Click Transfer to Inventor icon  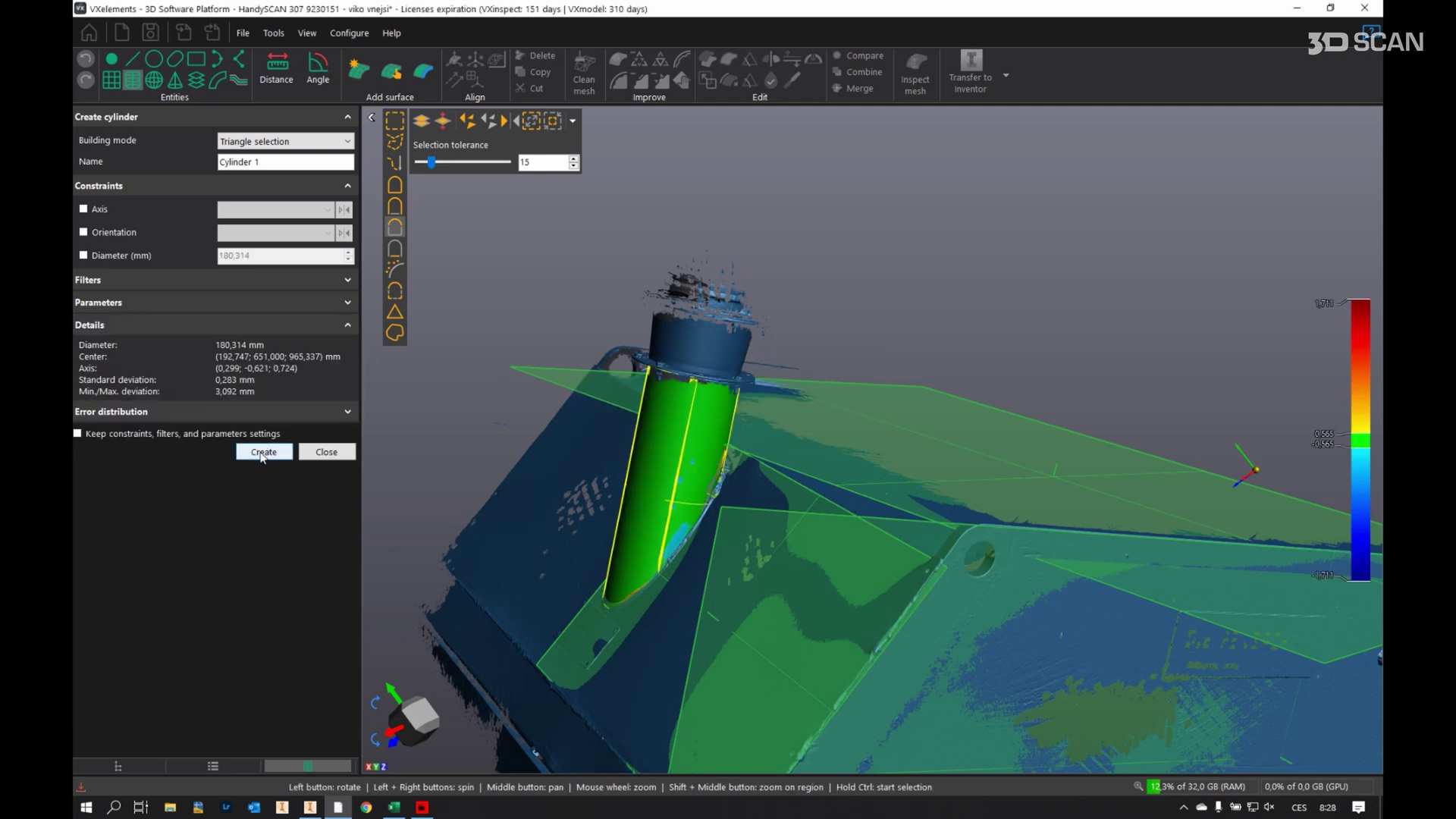[x=971, y=72]
